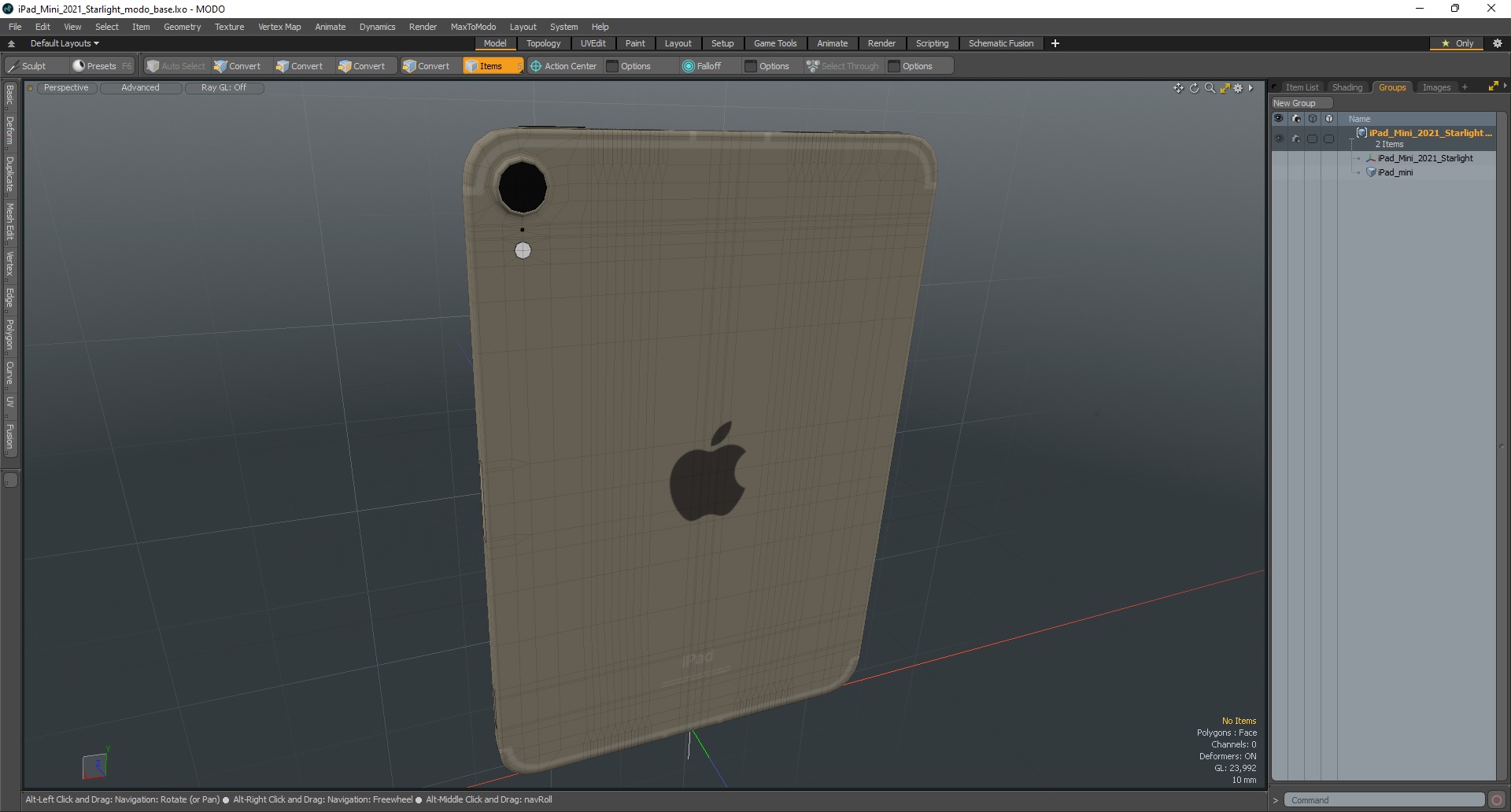Open the Advanced shading dropdown

coord(140,88)
